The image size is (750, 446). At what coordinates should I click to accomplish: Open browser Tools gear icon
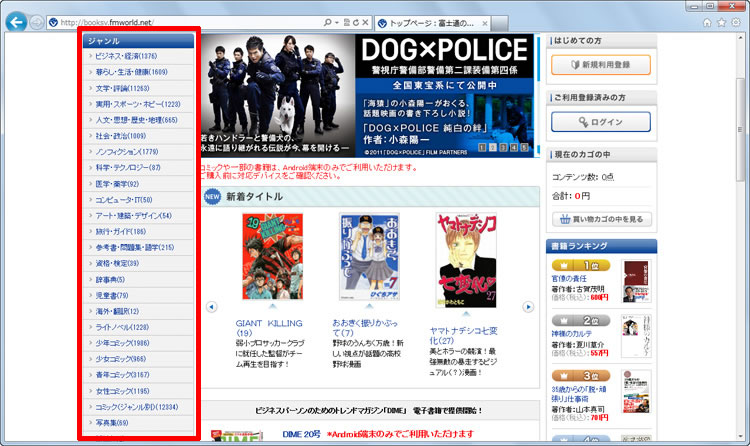tap(736, 22)
